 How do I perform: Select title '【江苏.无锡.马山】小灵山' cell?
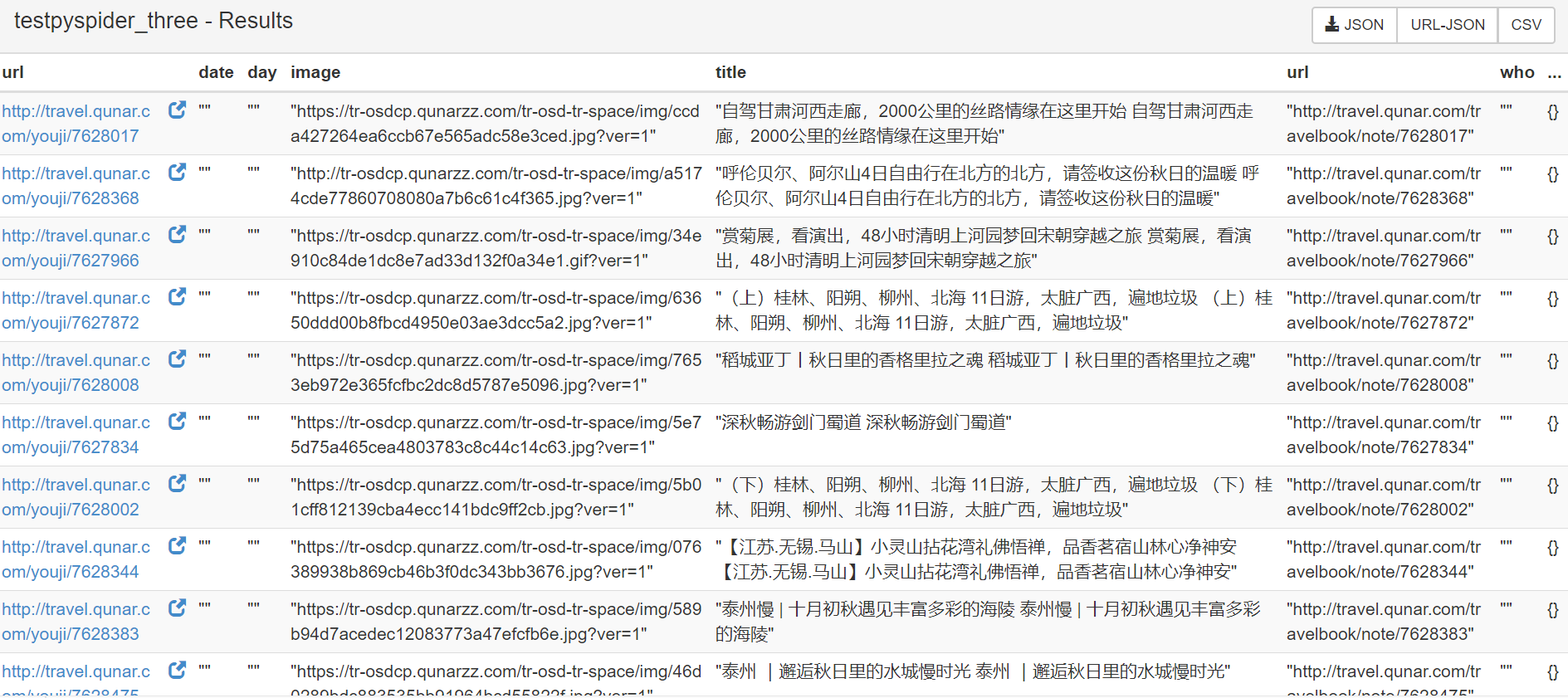(x=976, y=559)
